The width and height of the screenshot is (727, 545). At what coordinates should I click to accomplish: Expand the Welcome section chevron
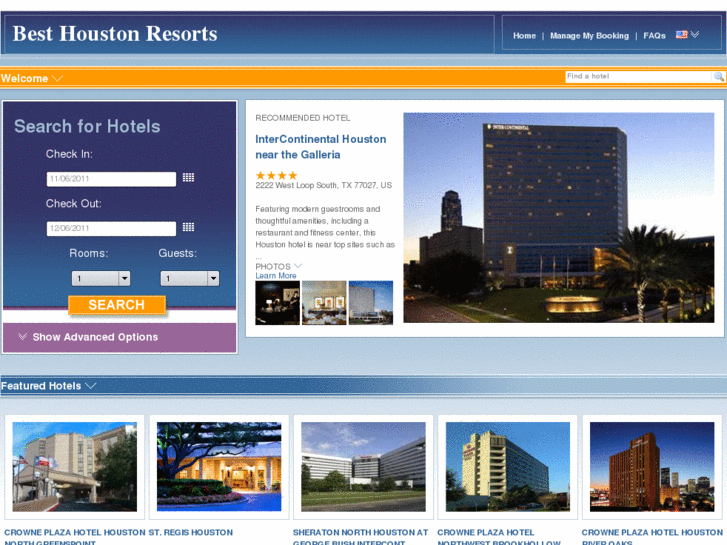[57, 78]
